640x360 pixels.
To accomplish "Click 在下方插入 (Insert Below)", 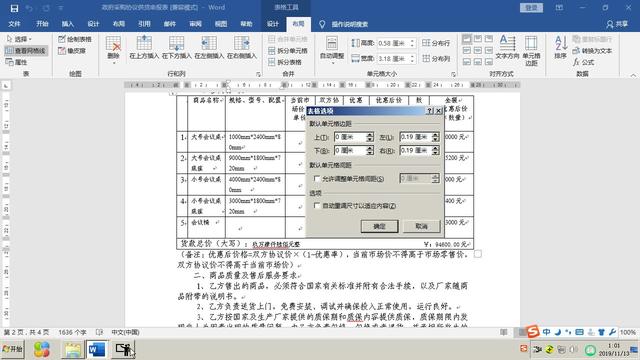I will click(x=176, y=48).
